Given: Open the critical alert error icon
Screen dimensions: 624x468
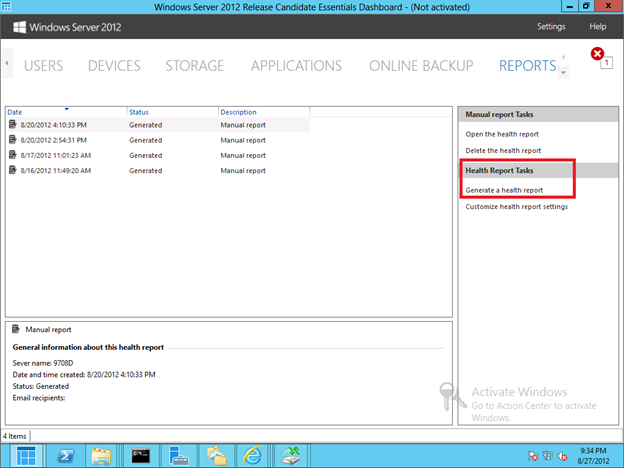Looking at the screenshot, I should pos(597,53).
